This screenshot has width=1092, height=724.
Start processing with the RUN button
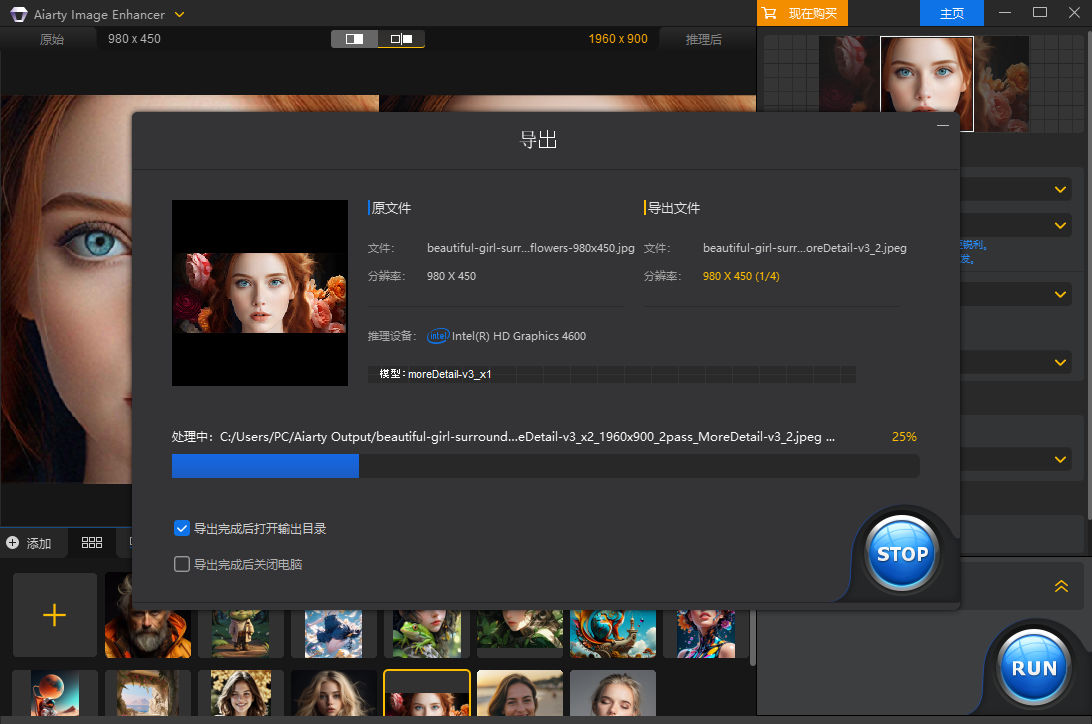coord(1034,668)
